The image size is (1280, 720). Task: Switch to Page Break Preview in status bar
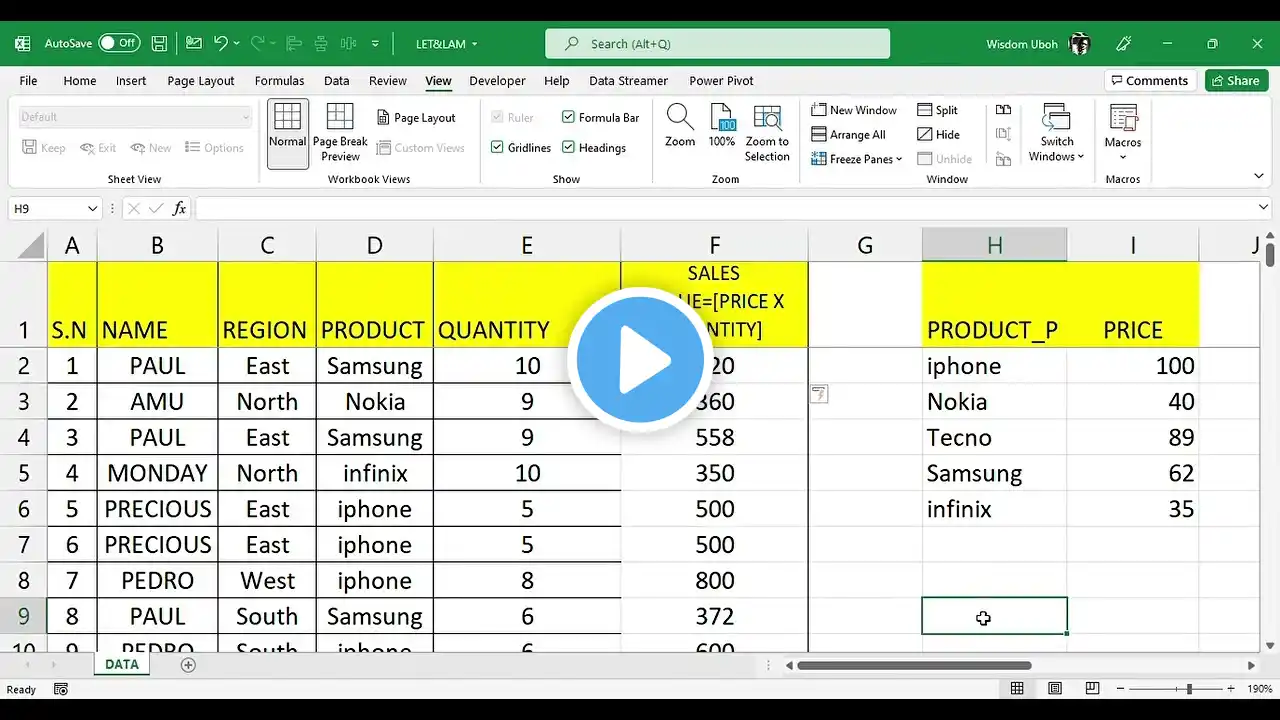click(1092, 689)
